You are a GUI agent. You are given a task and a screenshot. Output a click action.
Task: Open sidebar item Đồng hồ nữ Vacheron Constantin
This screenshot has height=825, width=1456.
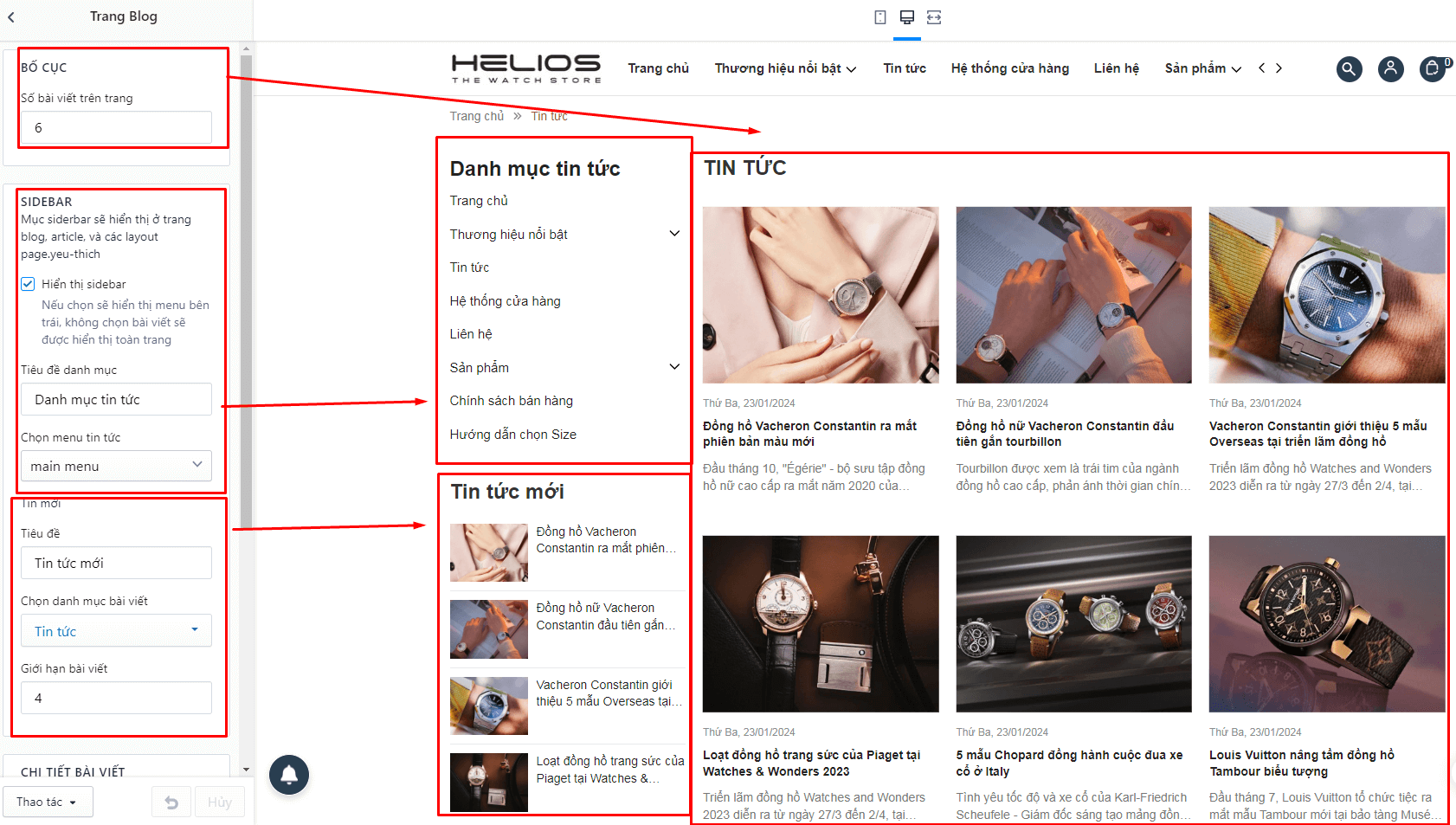pyautogui.click(x=605, y=616)
